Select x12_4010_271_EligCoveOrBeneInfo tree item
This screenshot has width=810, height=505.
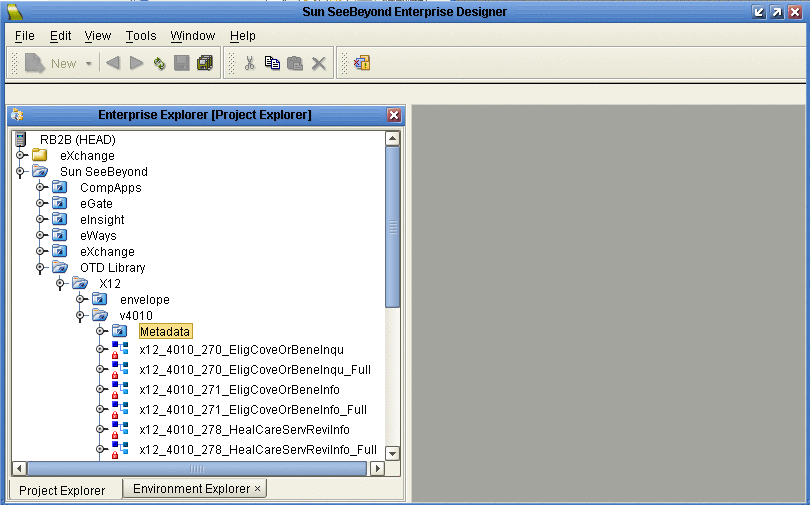click(240, 390)
